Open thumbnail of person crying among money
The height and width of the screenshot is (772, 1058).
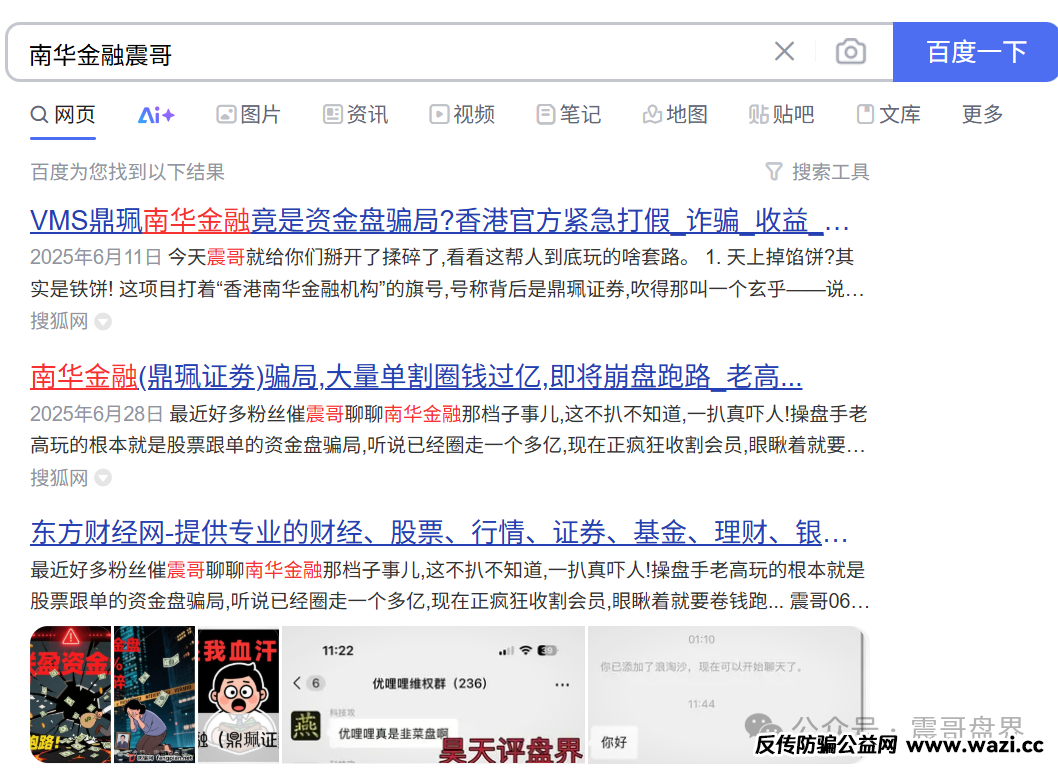point(155,694)
